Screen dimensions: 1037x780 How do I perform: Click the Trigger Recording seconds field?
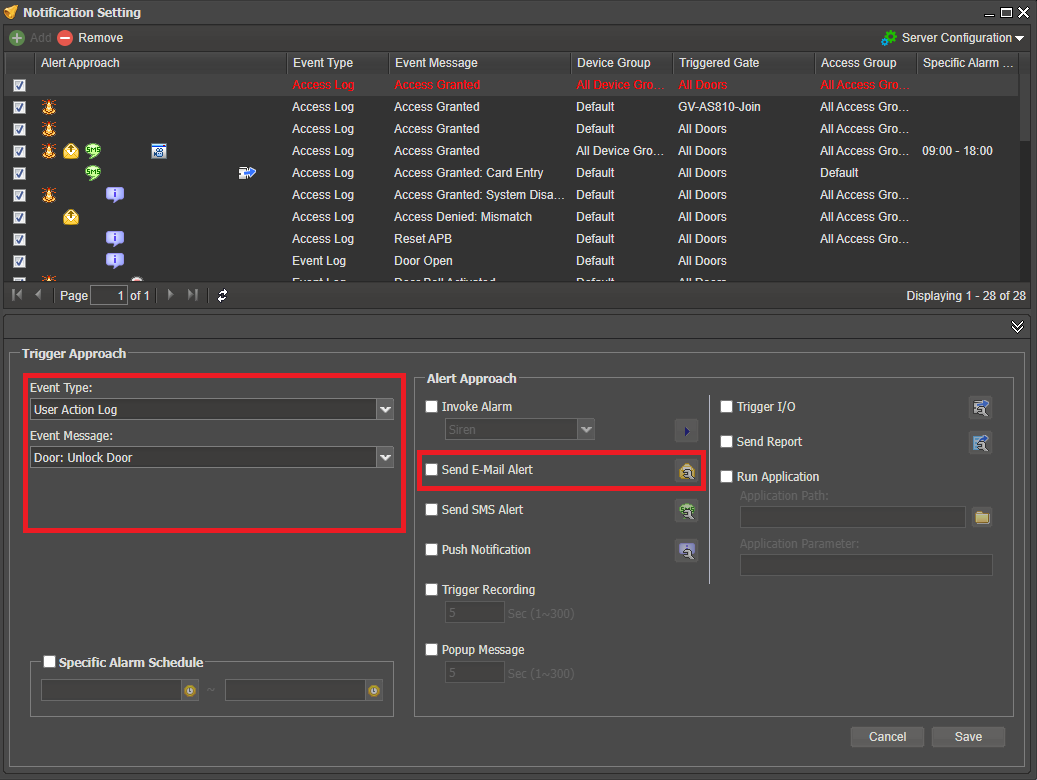tap(474, 613)
